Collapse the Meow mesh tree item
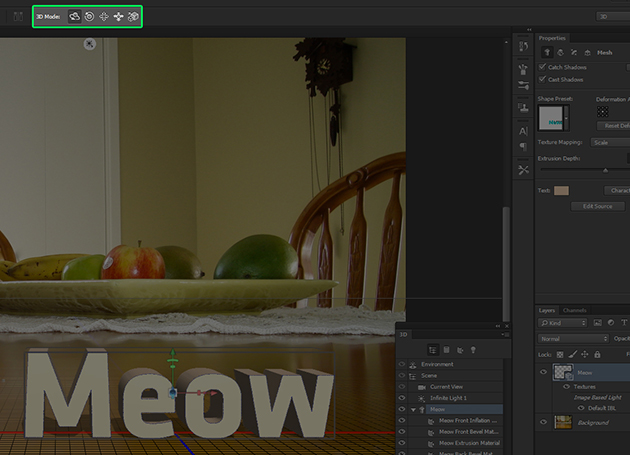The image size is (630, 455). pyautogui.click(x=413, y=410)
